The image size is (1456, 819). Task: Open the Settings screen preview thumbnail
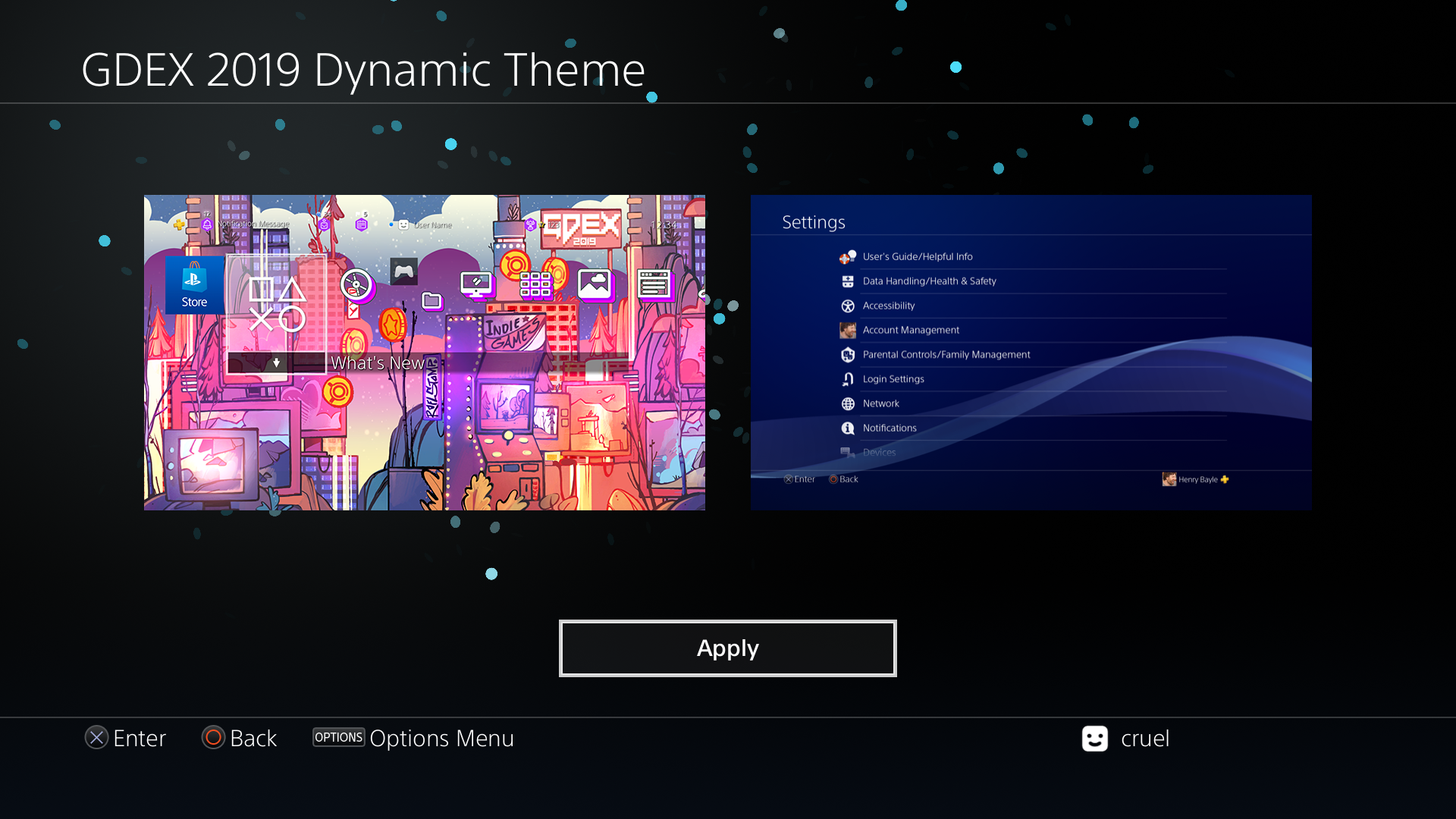1031,353
